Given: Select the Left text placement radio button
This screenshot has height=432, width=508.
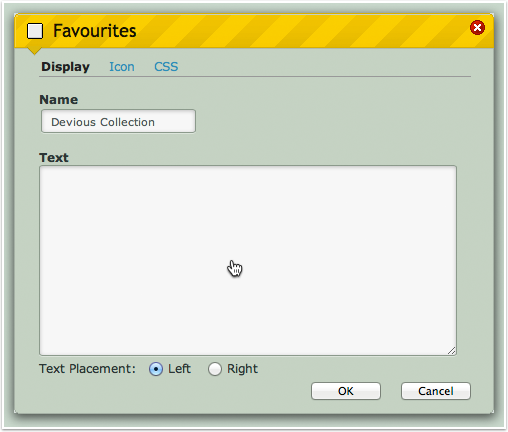Looking at the screenshot, I should pos(156,369).
